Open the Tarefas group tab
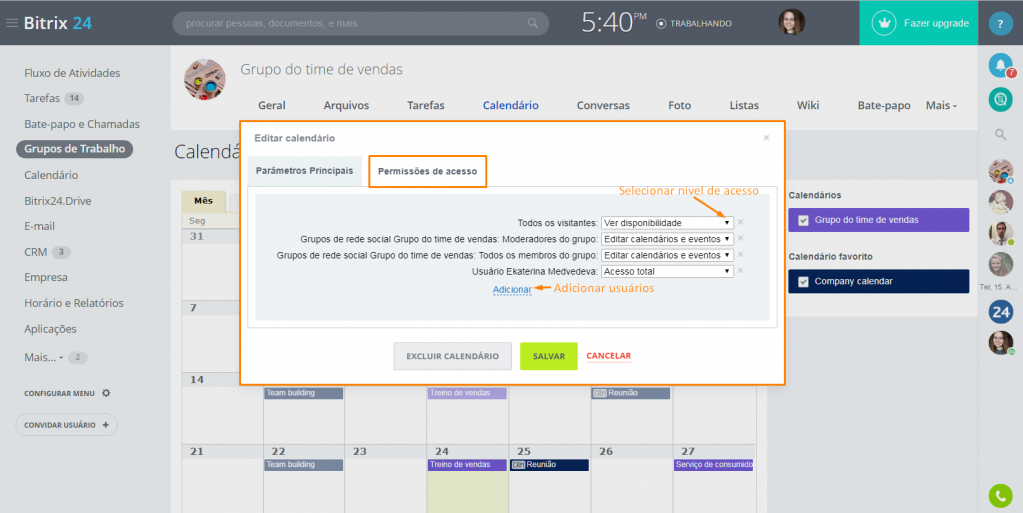1023x513 pixels. pyautogui.click(x=425, y=105)
